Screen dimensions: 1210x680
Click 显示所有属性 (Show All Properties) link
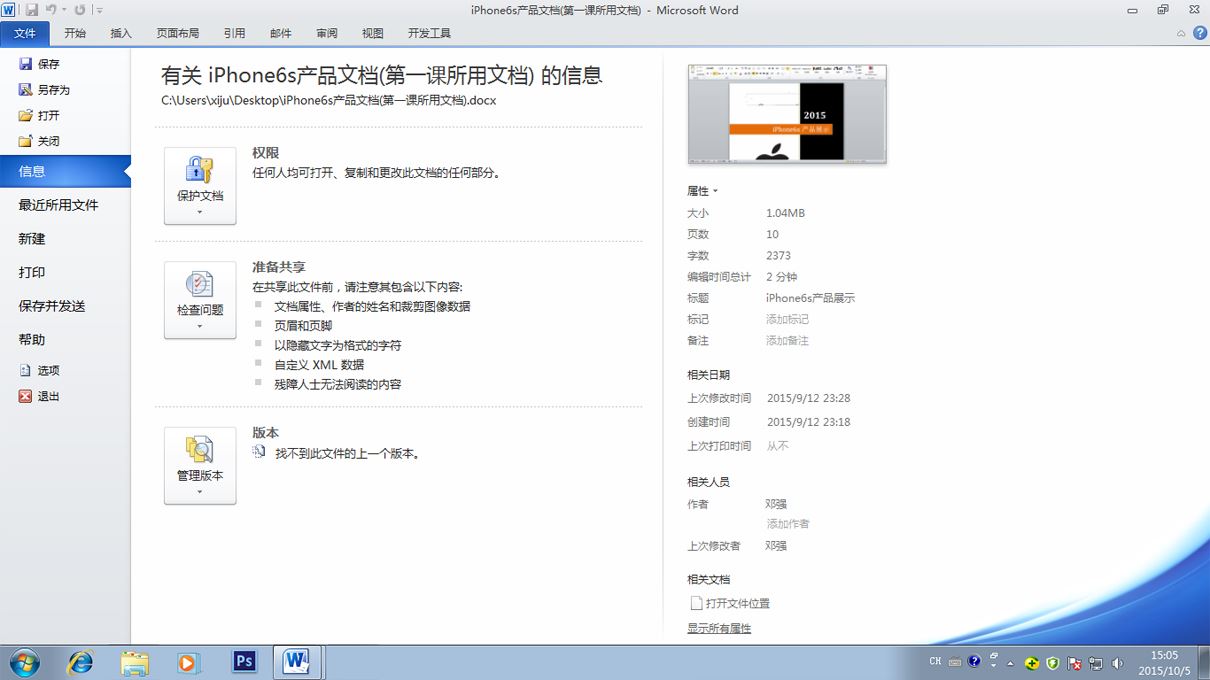[719, 628]
